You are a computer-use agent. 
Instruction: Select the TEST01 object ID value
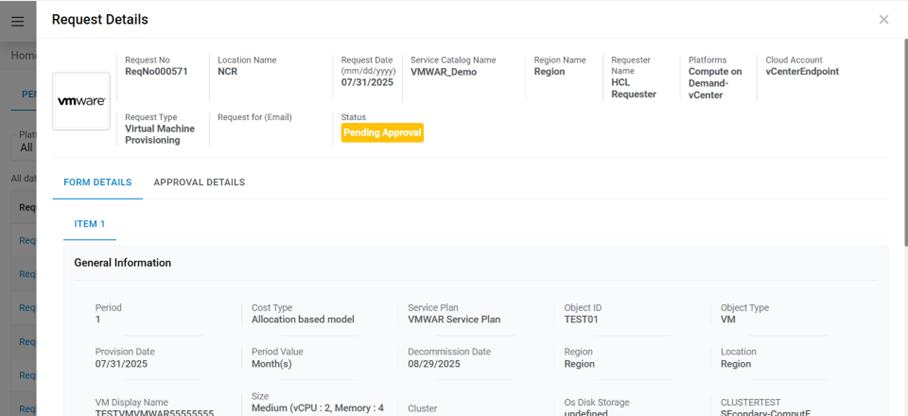[x=581, y=320]
